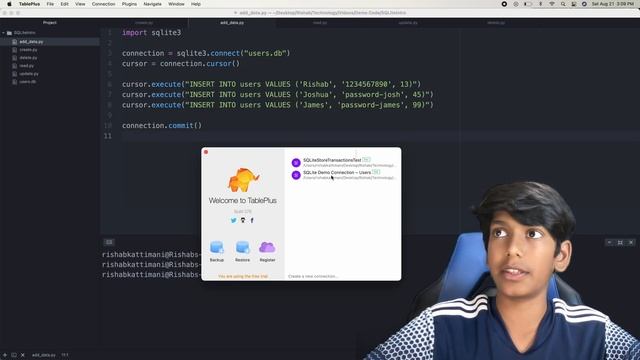Close the TablePlus welcome window
This screenshot has height=360, width=640.
[x=206, y=152]
